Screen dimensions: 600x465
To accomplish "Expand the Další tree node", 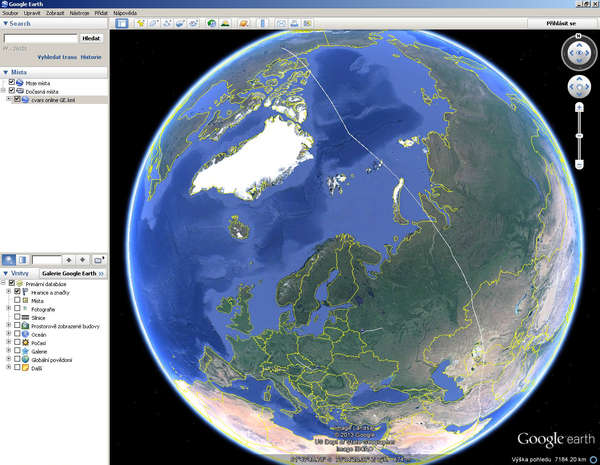I will point(9,368).
